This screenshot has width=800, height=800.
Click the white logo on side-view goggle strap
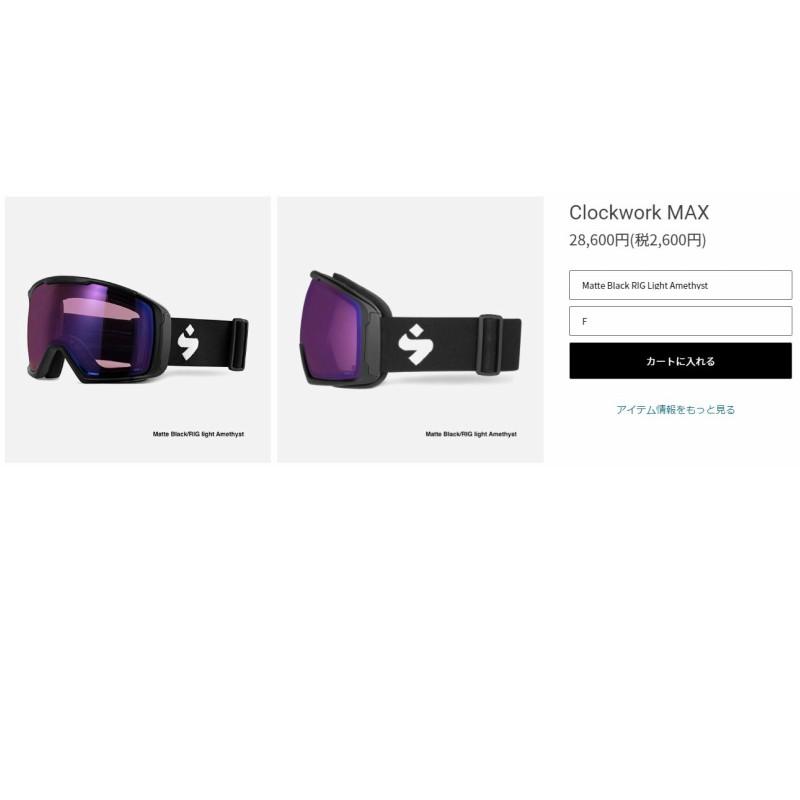click(x=415, y=344)
